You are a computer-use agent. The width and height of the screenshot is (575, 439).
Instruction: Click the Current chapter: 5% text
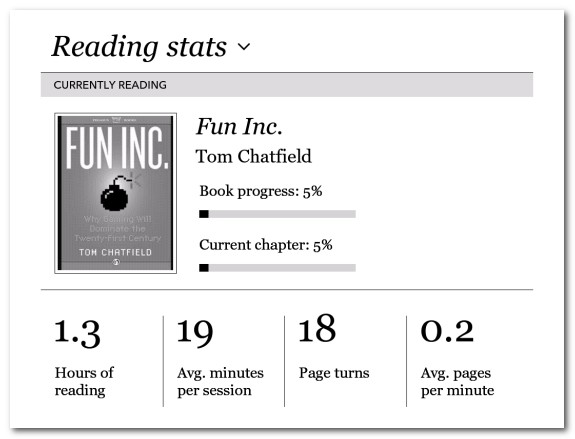click(266, 245)
